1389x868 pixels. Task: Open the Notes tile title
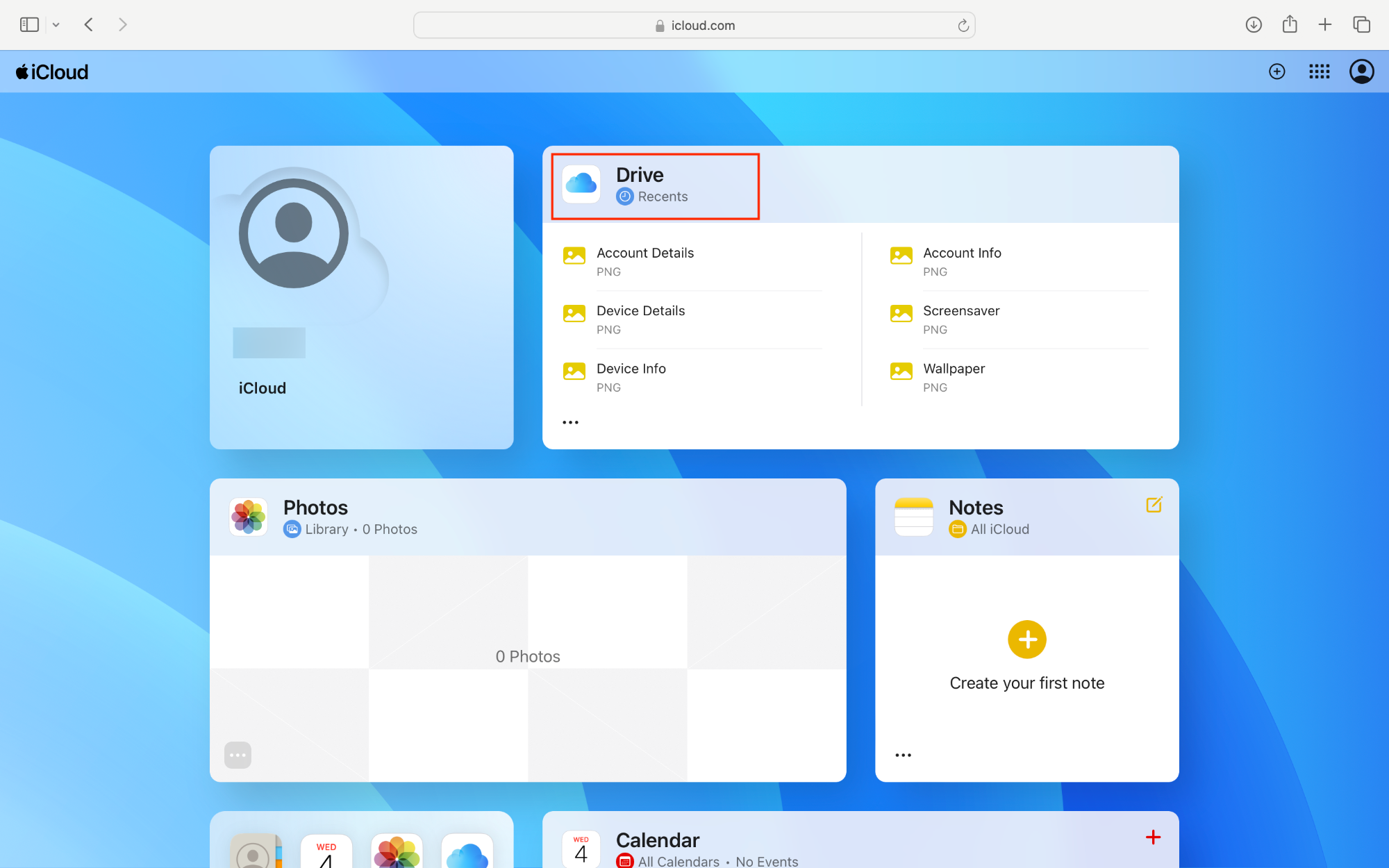976,508
